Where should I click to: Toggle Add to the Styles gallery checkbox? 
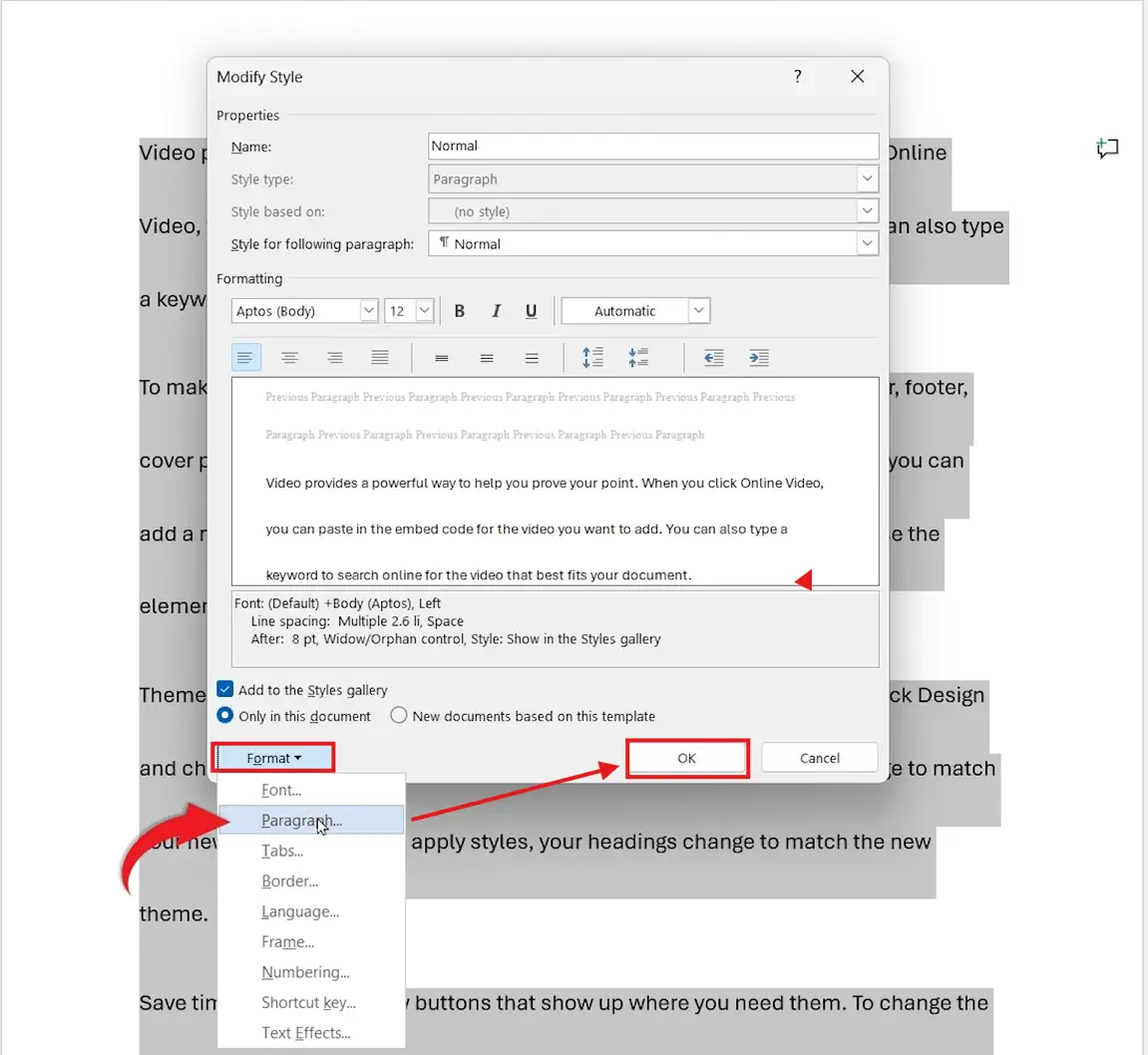point(224,690)
